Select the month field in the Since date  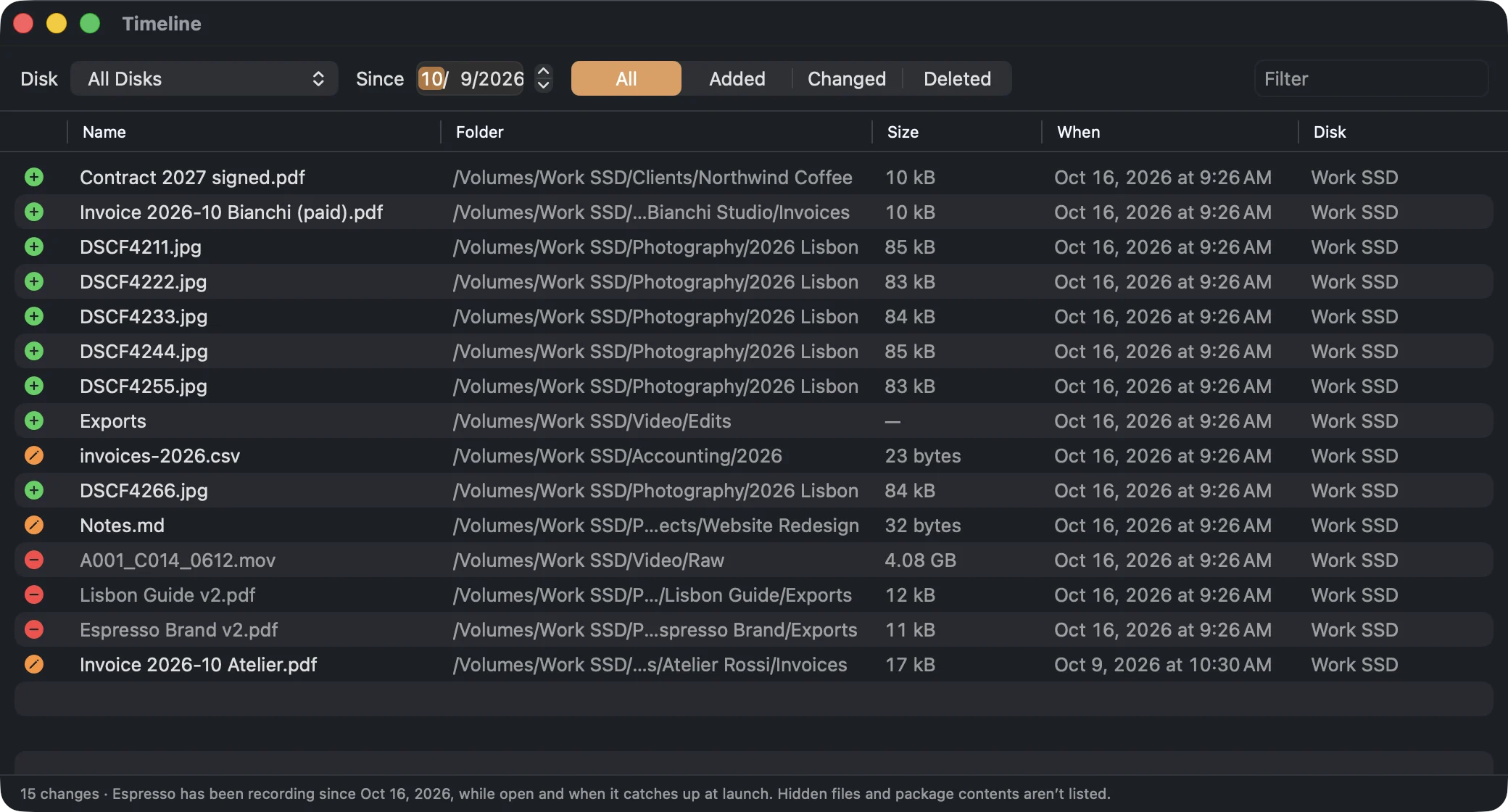[432, 78]
